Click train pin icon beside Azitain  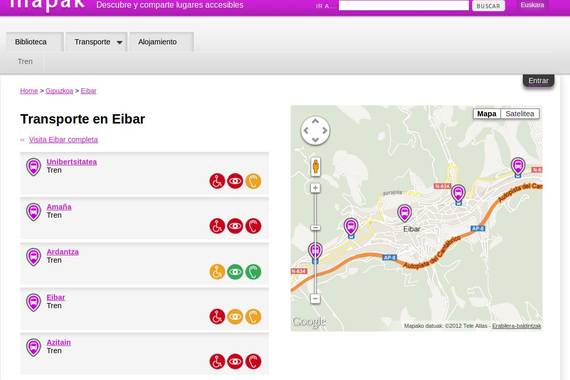pyautogui.click(x=33, y=347)
